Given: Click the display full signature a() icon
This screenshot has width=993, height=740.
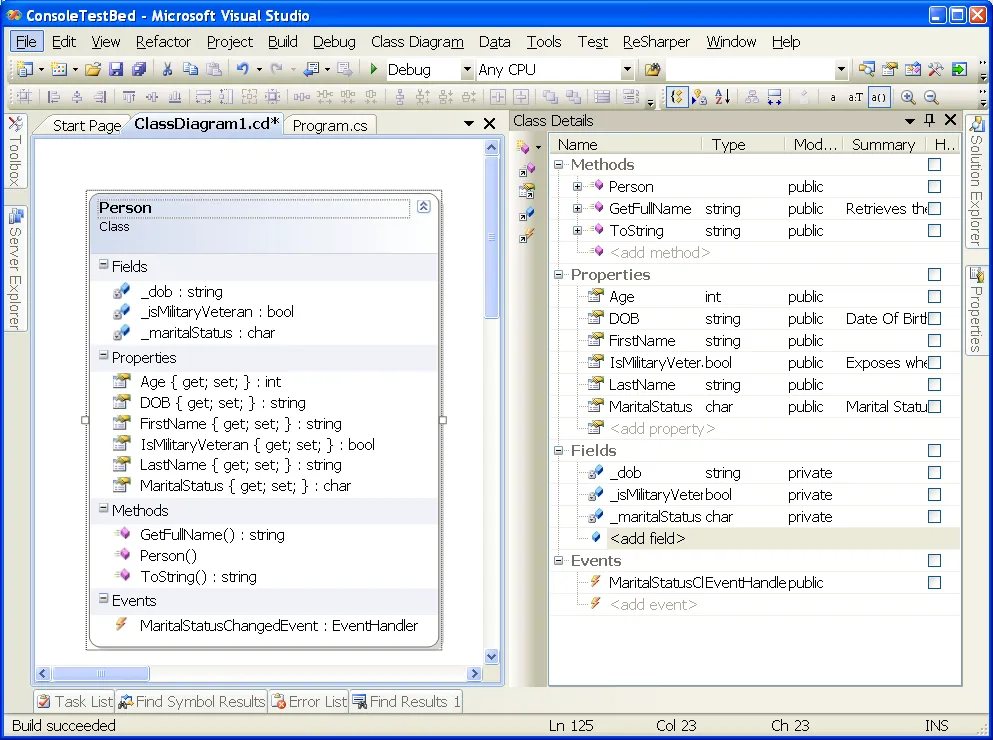Looking at the screenshot, I should click(878, 97).
